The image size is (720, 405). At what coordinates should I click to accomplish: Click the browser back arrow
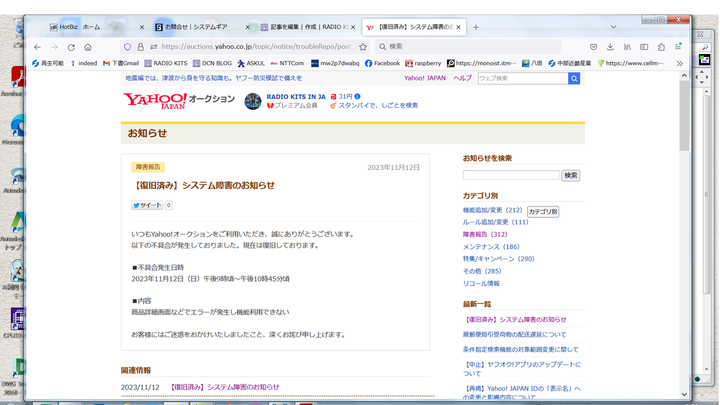[x=38, y=47]
